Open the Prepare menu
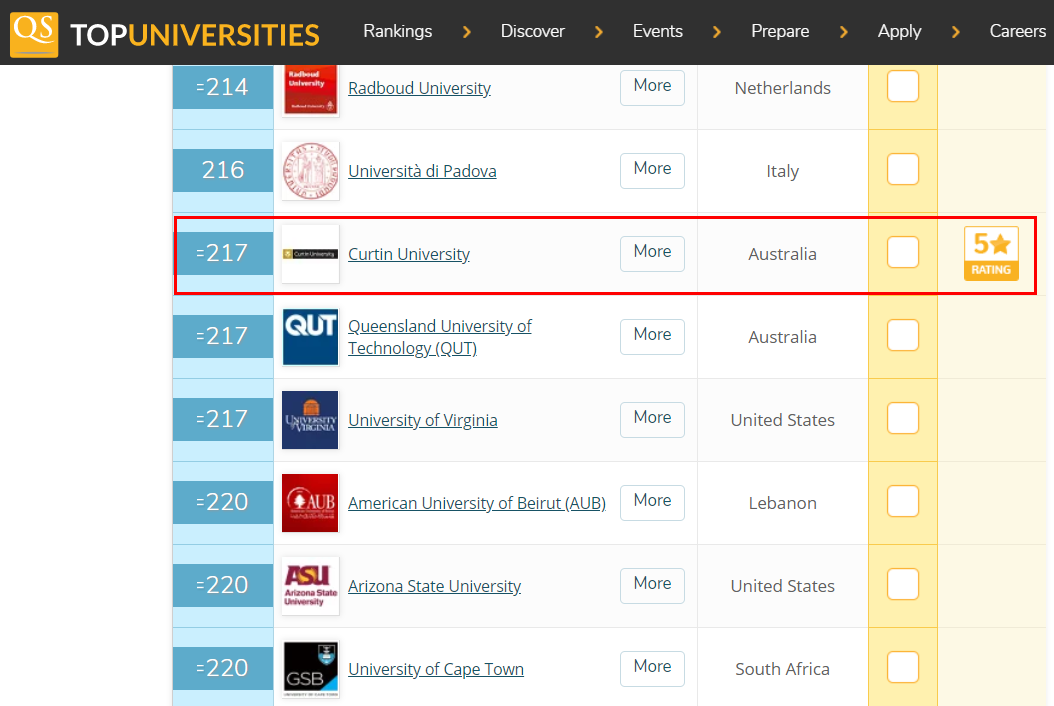The height and width of the screenshot is (706, 1054). pyautogui.click(x=780, y=31)
